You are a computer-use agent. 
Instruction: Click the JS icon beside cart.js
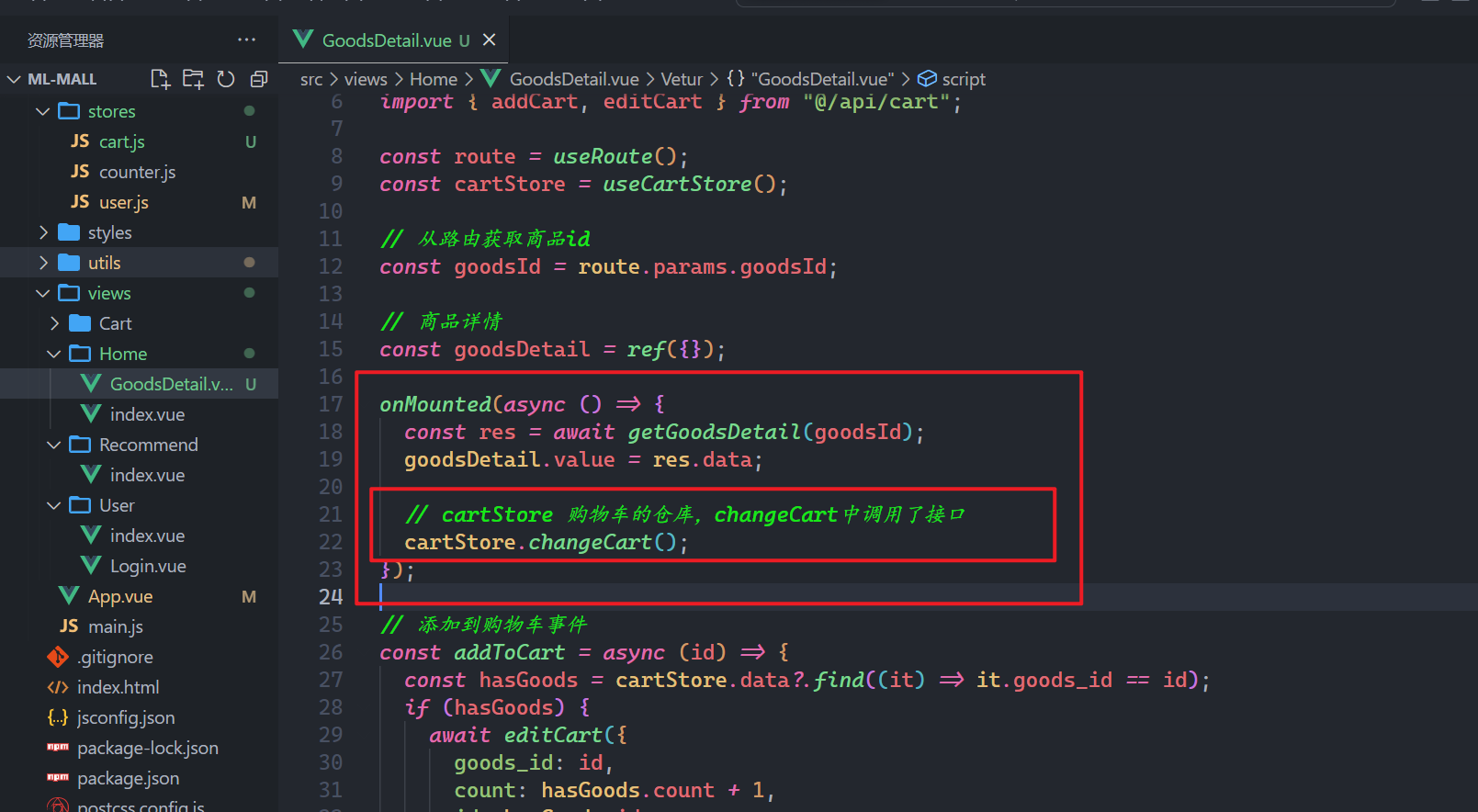coord(80,141)
